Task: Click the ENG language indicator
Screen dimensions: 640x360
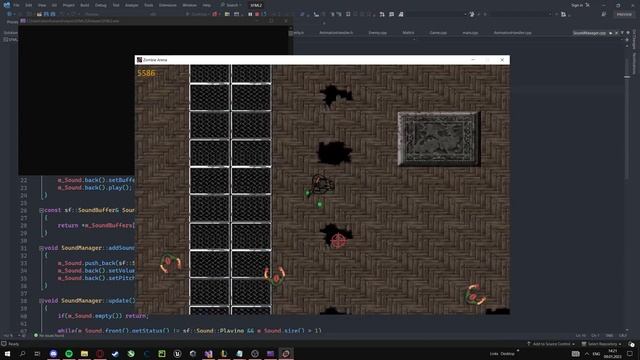Action: pyautogui.click(x=596, y=353)
